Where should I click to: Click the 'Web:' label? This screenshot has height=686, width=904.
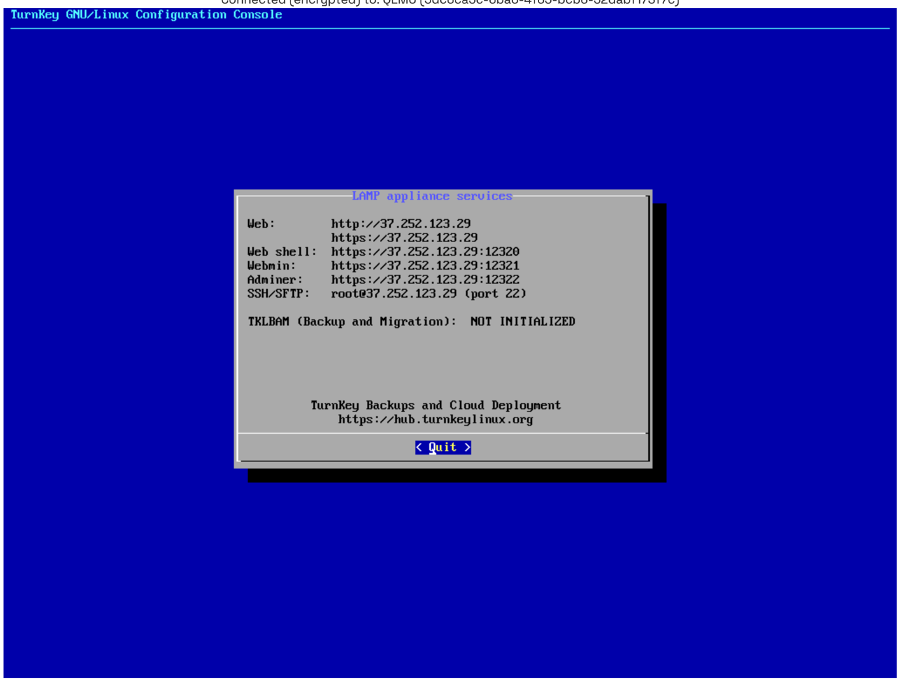(261, 224)
